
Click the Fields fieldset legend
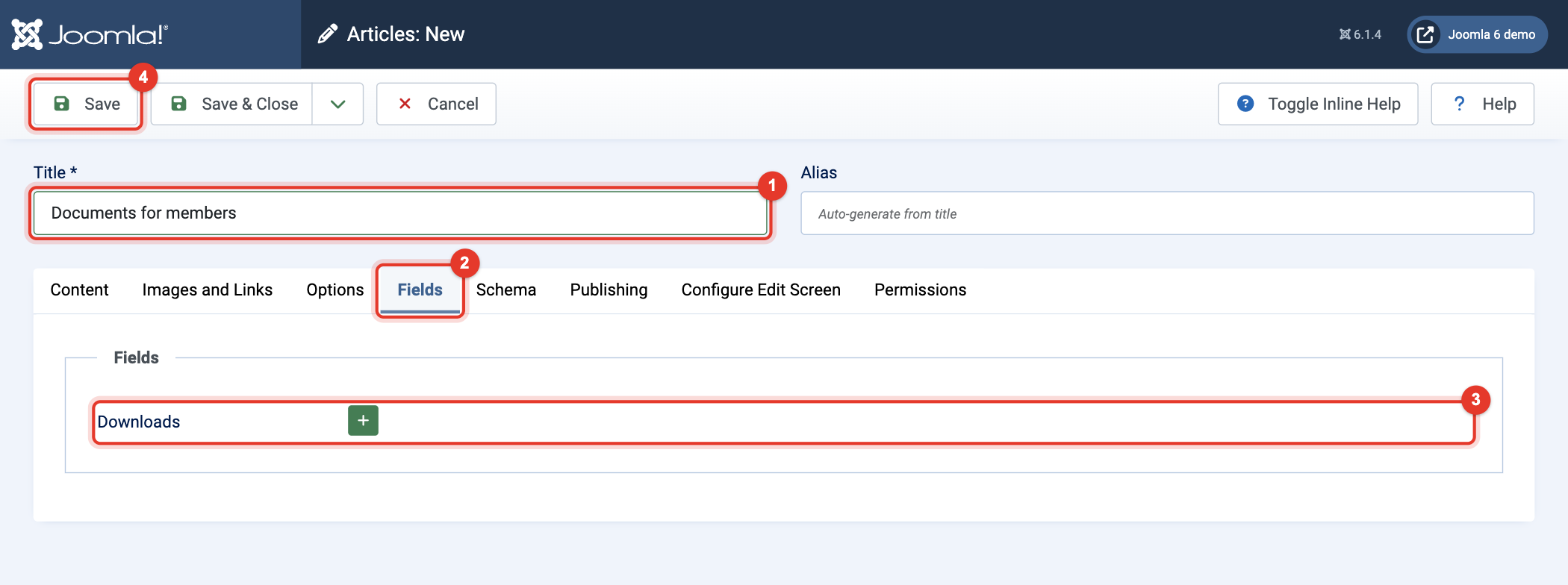[136, 357]
